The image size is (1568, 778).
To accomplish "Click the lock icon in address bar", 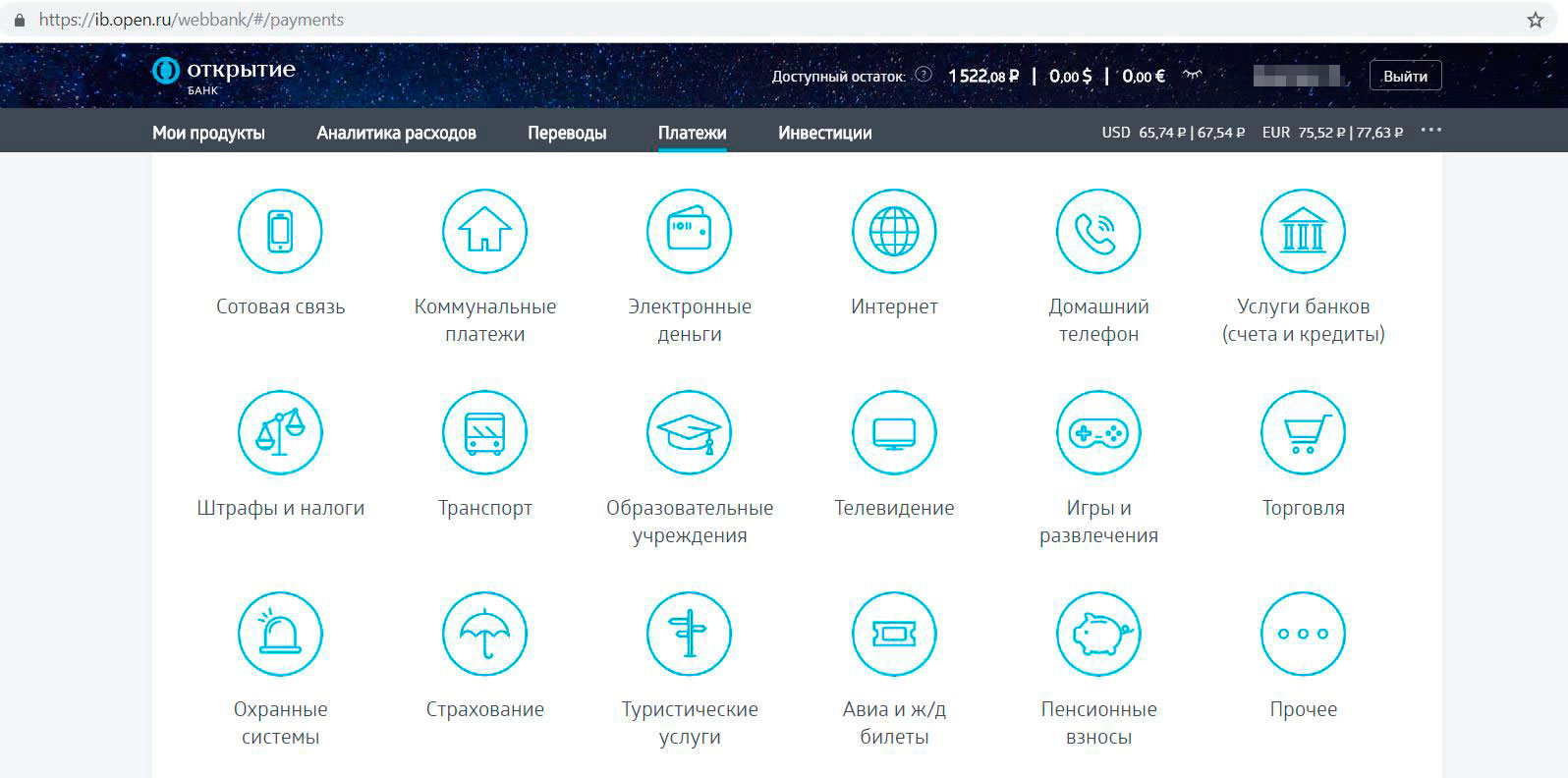I will [20, 20].
